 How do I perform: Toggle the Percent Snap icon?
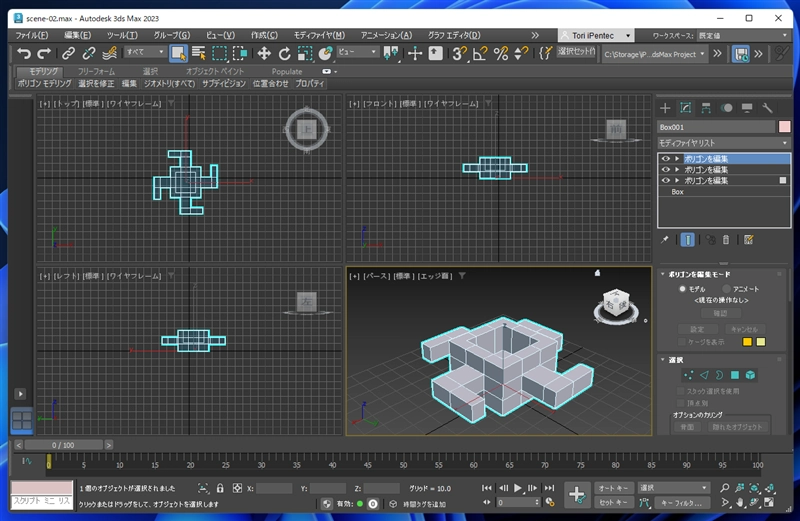(501, 53)
